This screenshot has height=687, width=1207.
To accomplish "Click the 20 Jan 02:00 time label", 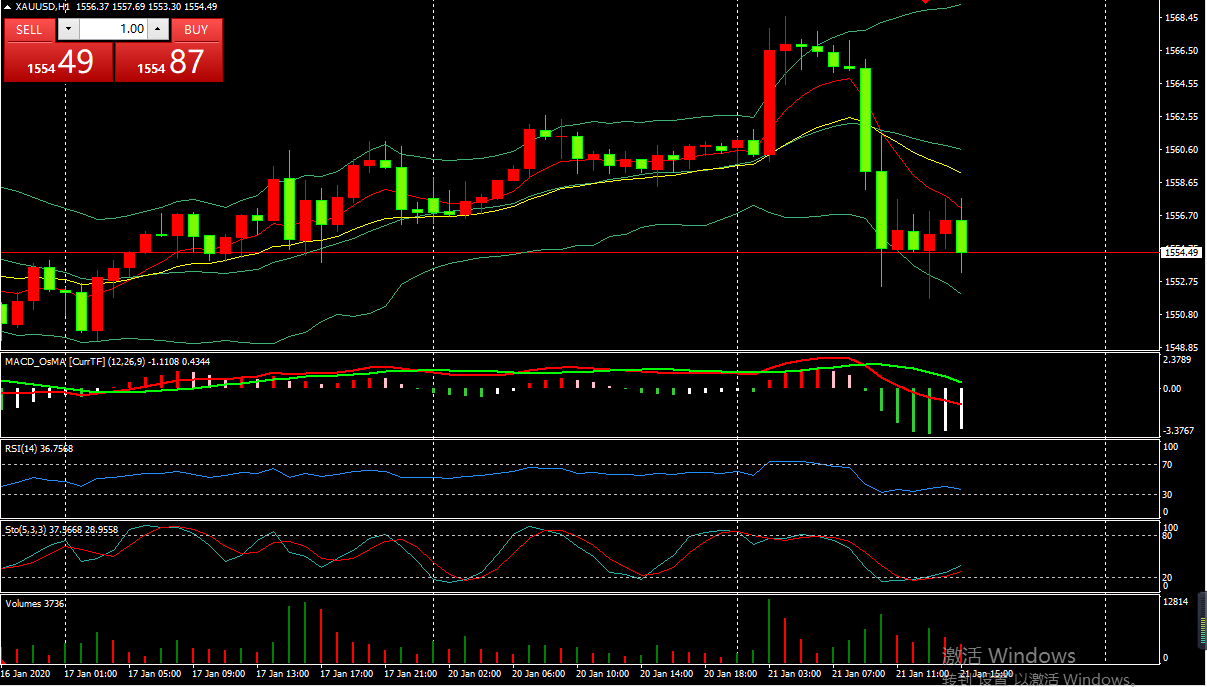I will (475, 674).
